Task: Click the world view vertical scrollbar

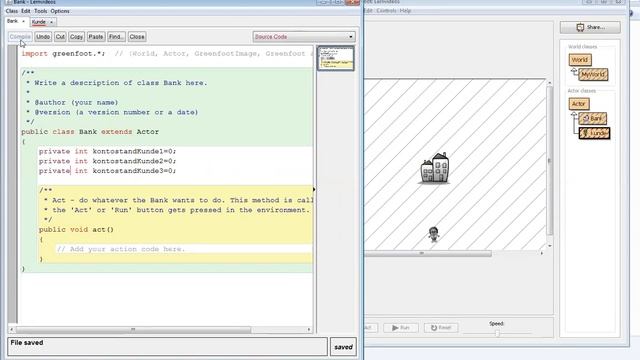Action: click(x=549, y=160)
